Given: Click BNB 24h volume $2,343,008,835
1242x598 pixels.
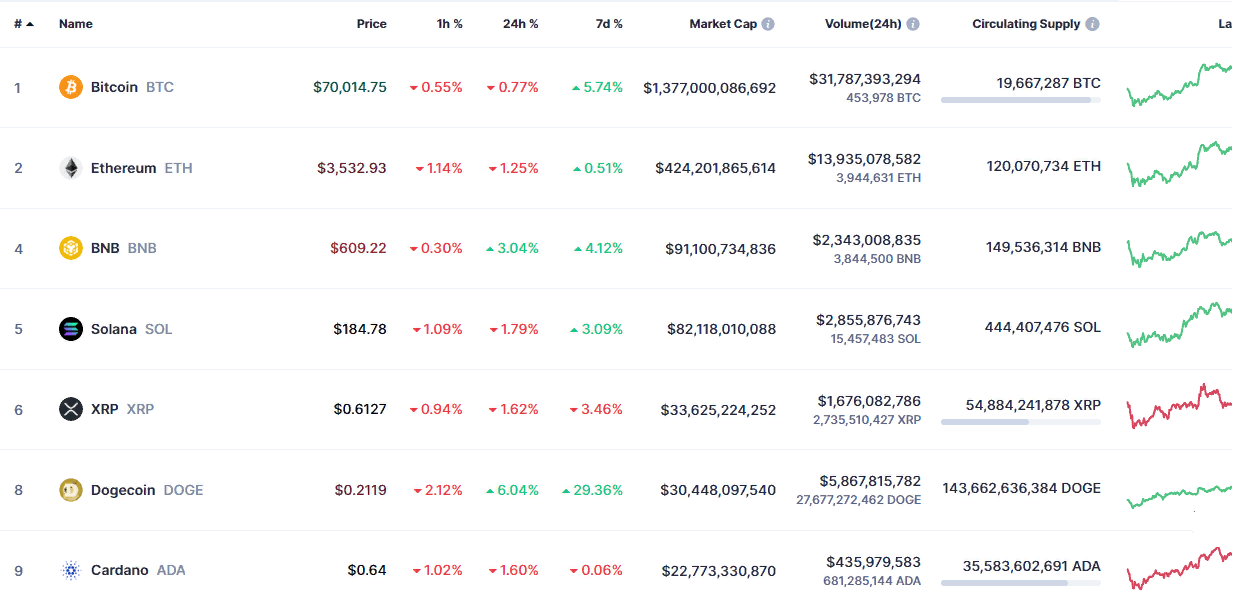Looking at the screenshot, I should click(x=867, y=240).
